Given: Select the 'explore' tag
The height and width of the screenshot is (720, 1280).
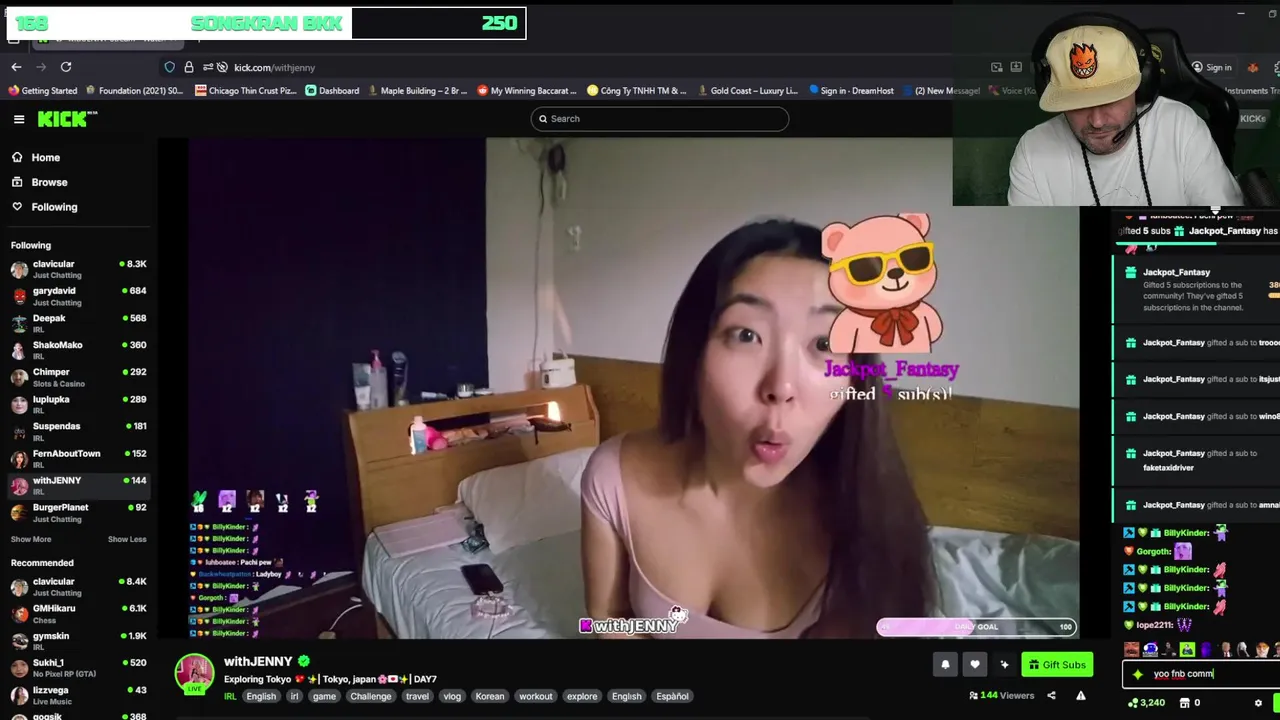Looking at the screenshot, I should (582, 696).
